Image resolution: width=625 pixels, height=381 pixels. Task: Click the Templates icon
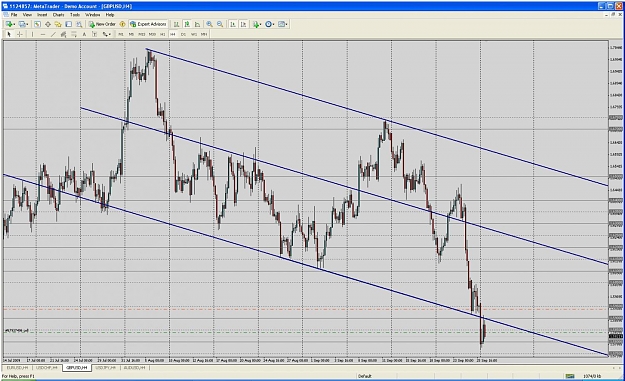pyautogui.click(x=281, y=24)
